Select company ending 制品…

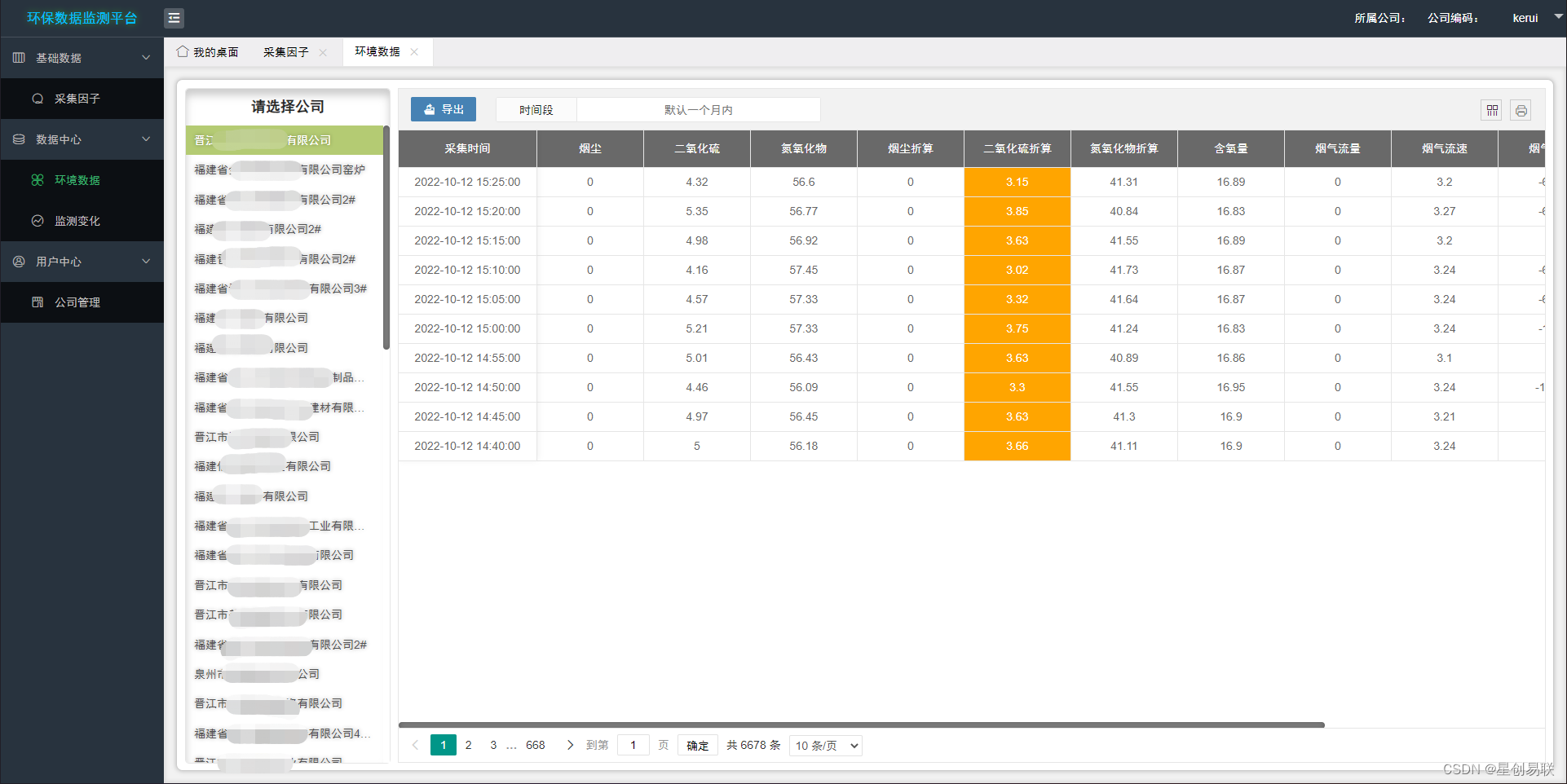tap(284, 377)
